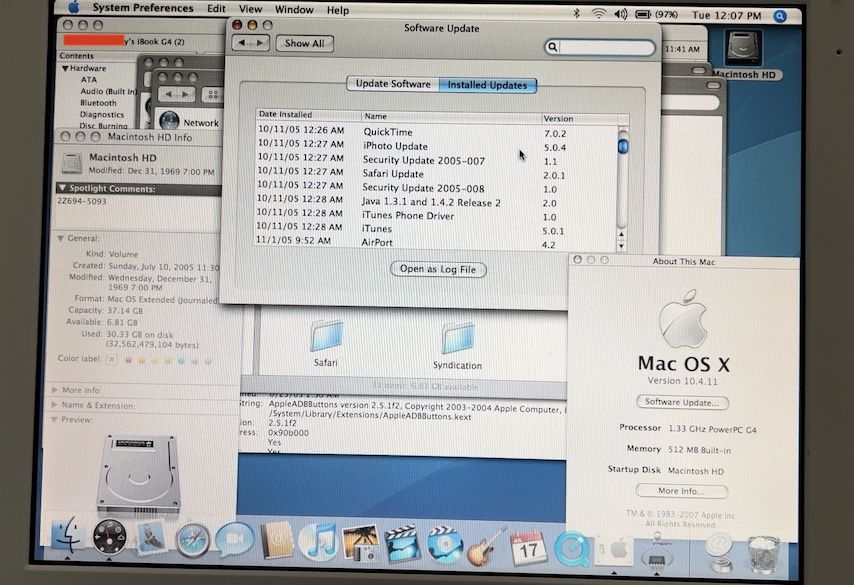This screenshot has width=854, height=585.
Task: Open the Trash in the Dock
Action: (x=764, y=554)
